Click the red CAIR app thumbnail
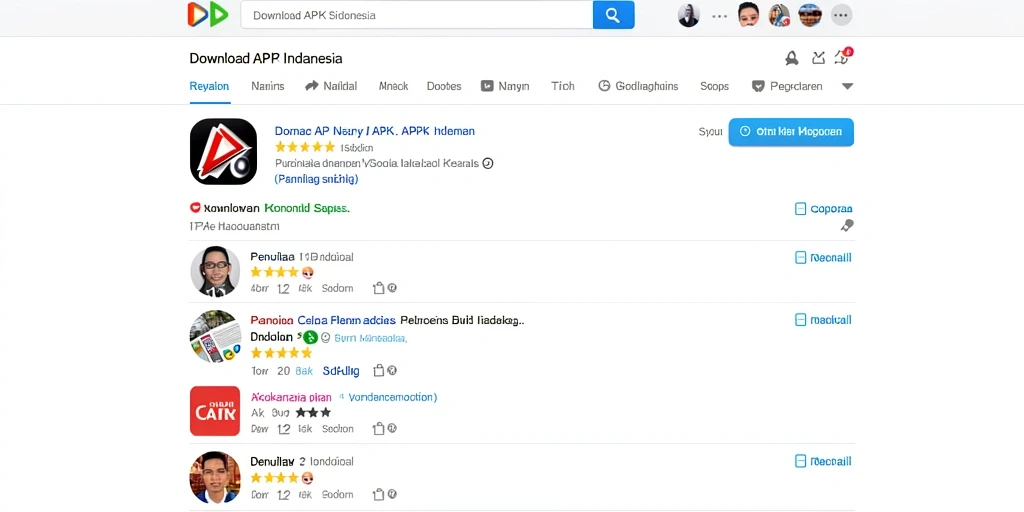 tap(215, 411)
